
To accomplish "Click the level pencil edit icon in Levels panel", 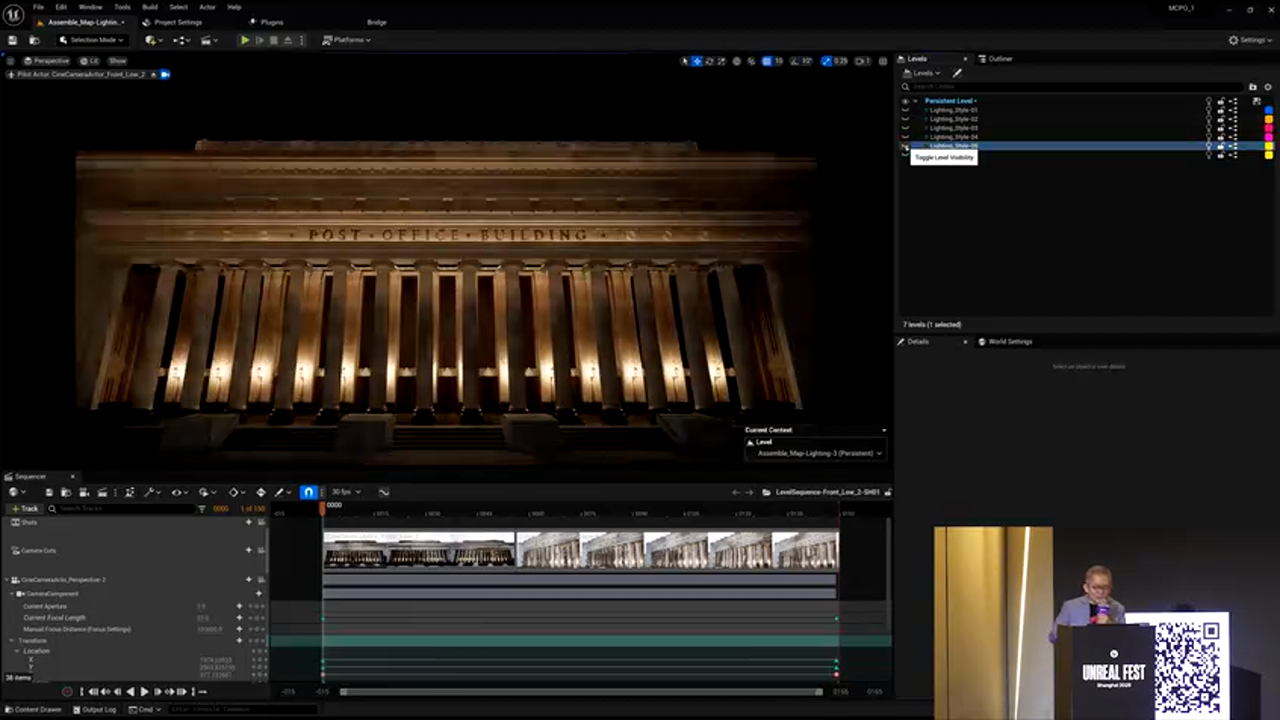I will pos(957,73).
